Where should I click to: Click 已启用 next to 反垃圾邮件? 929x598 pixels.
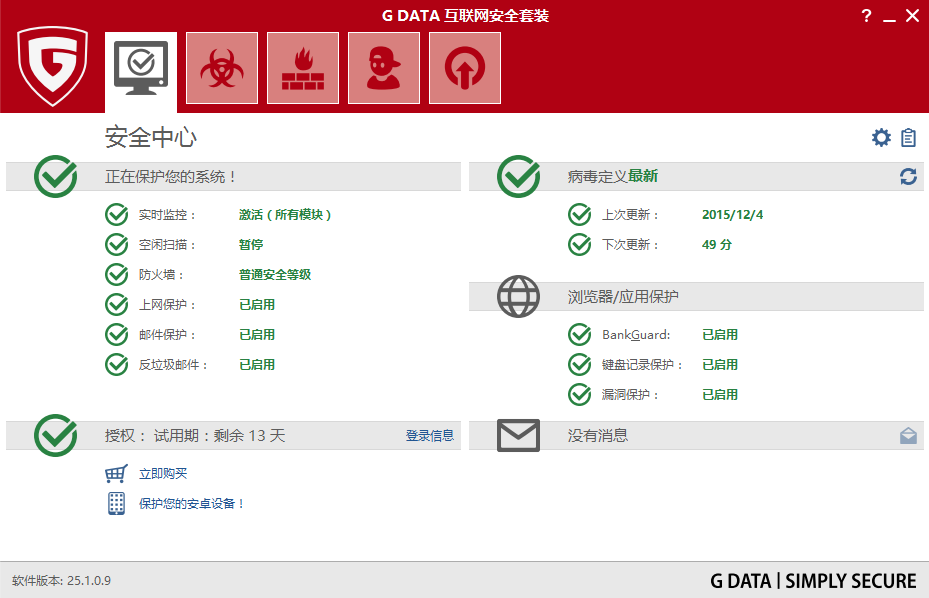point(257,364)
